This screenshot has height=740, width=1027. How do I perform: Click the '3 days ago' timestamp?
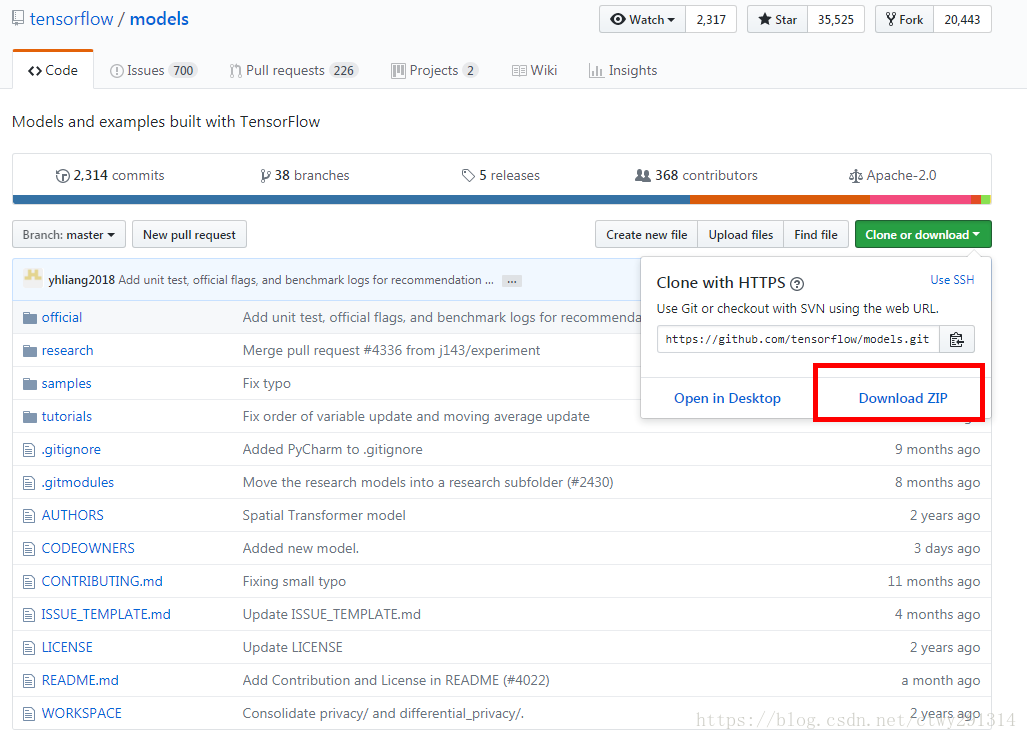(947, 549)
